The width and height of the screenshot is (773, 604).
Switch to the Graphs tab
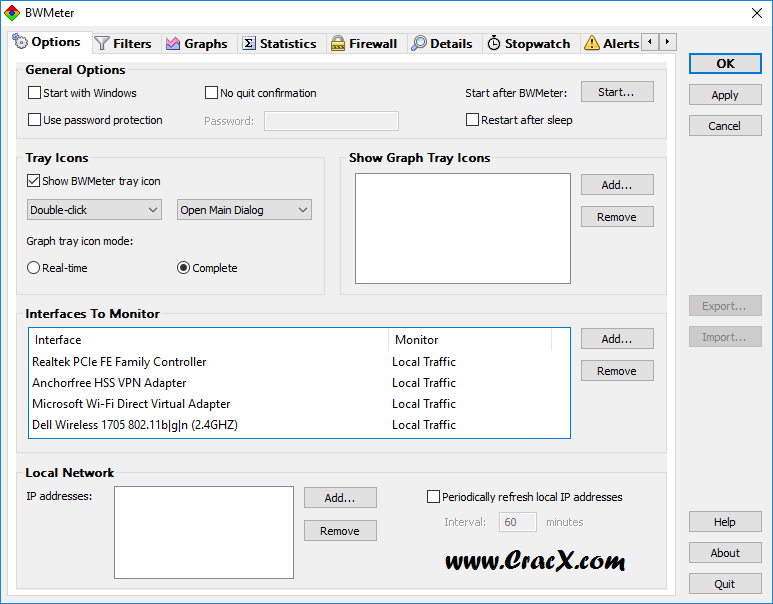point(197,43)
